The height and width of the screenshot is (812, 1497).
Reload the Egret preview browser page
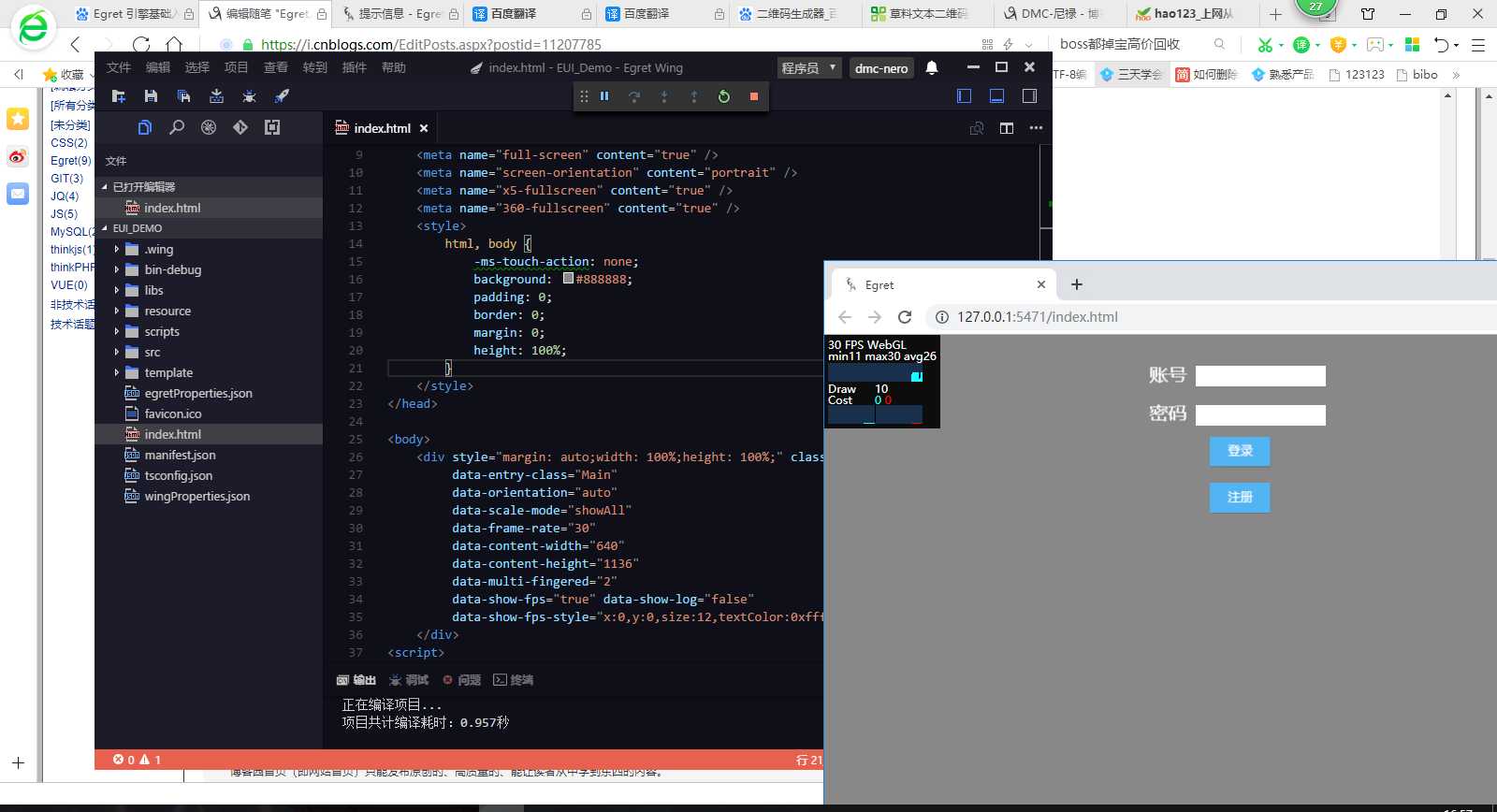point(905,317)
